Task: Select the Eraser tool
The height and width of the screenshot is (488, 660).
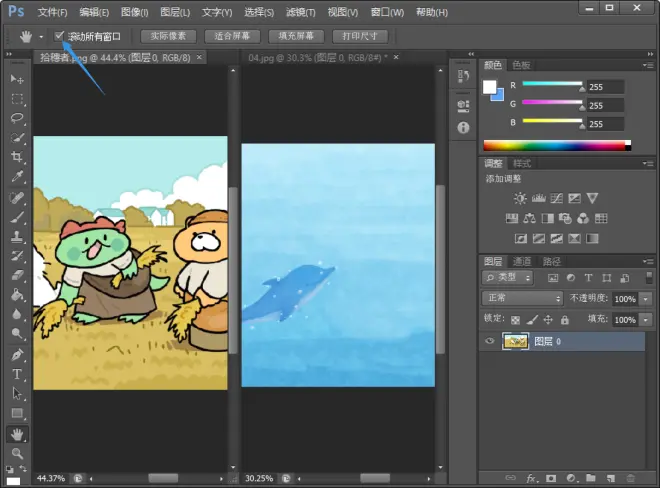Action: 17,275
